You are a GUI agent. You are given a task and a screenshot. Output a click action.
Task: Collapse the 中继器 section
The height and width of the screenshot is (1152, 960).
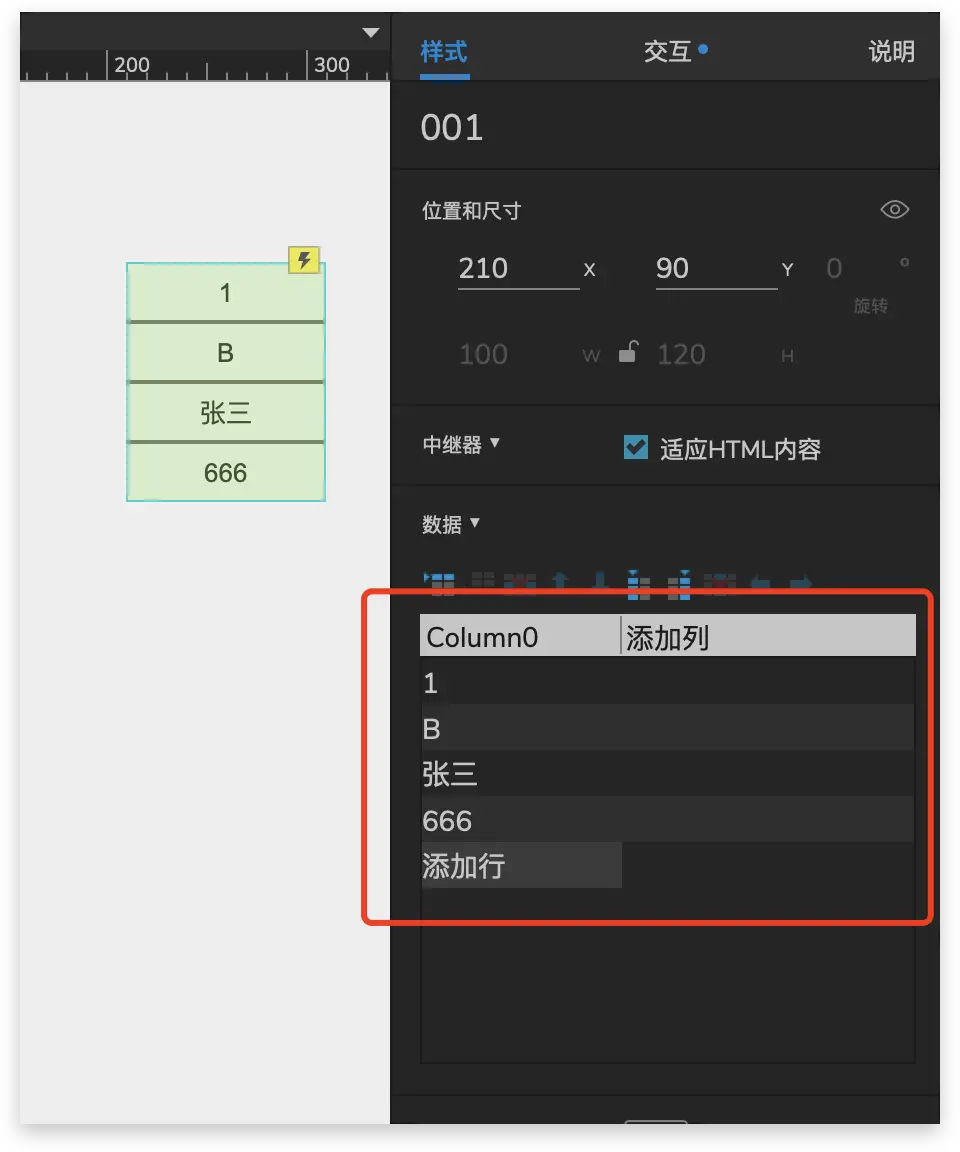(x=461, y=444)
